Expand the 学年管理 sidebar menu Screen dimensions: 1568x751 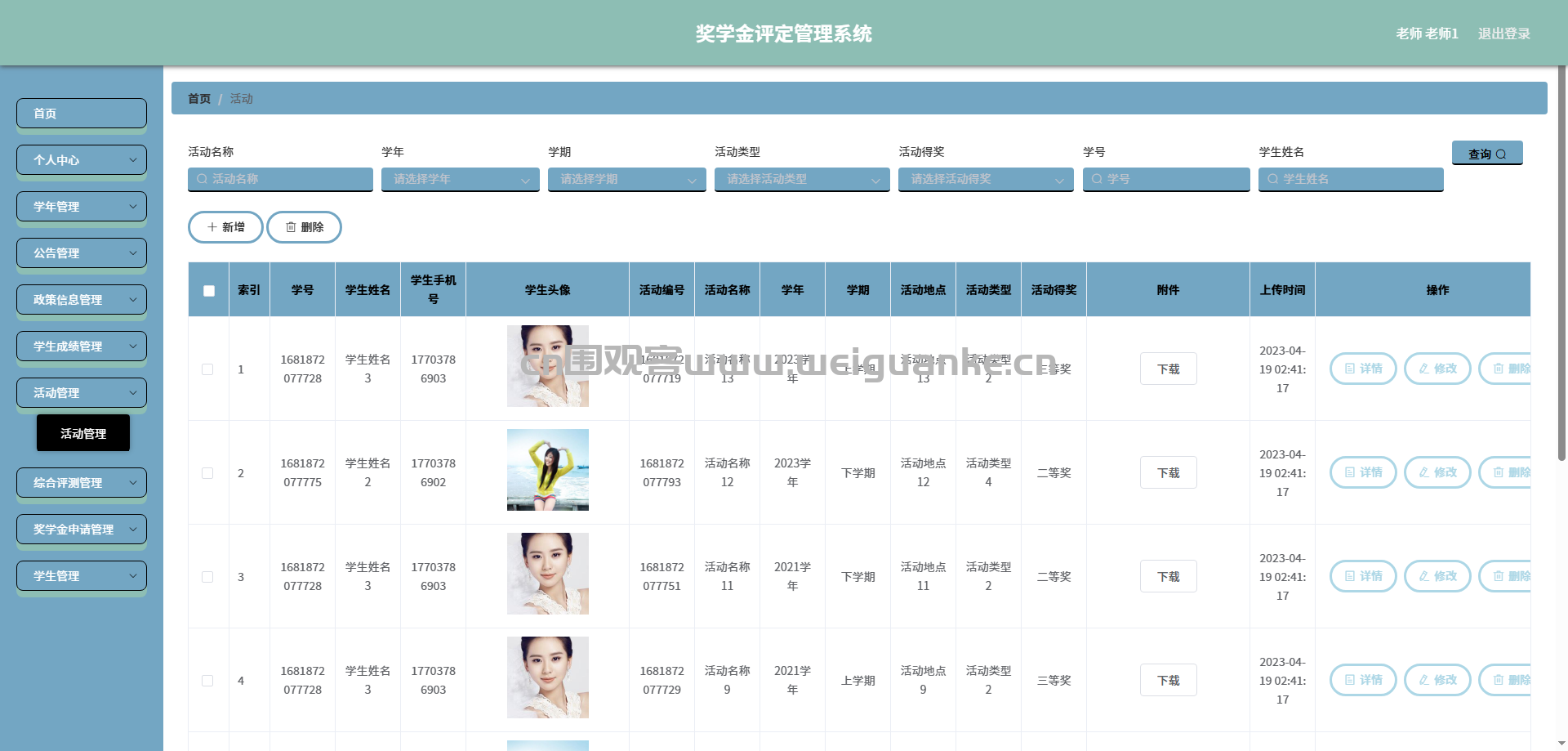(82, 207)
